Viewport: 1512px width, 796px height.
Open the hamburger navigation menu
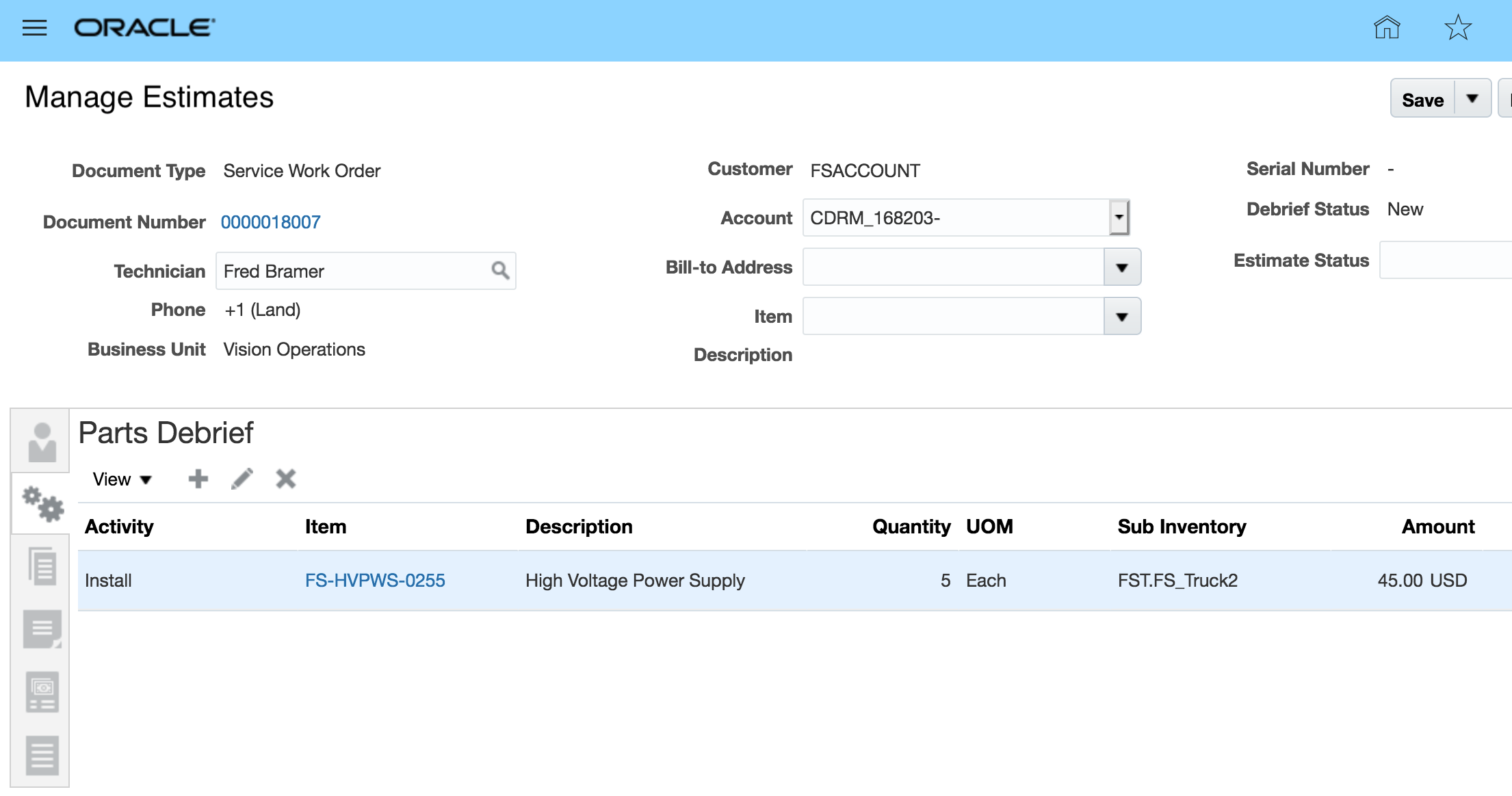pyautogui.click(x=34, y=28)
